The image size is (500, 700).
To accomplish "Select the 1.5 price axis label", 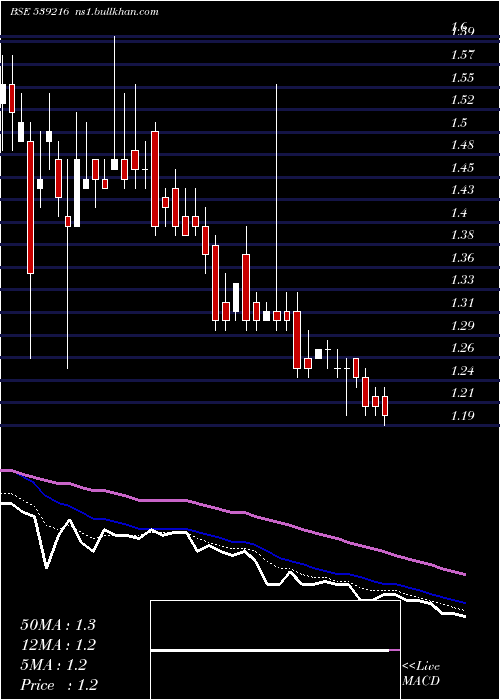I will pos(459,122).
